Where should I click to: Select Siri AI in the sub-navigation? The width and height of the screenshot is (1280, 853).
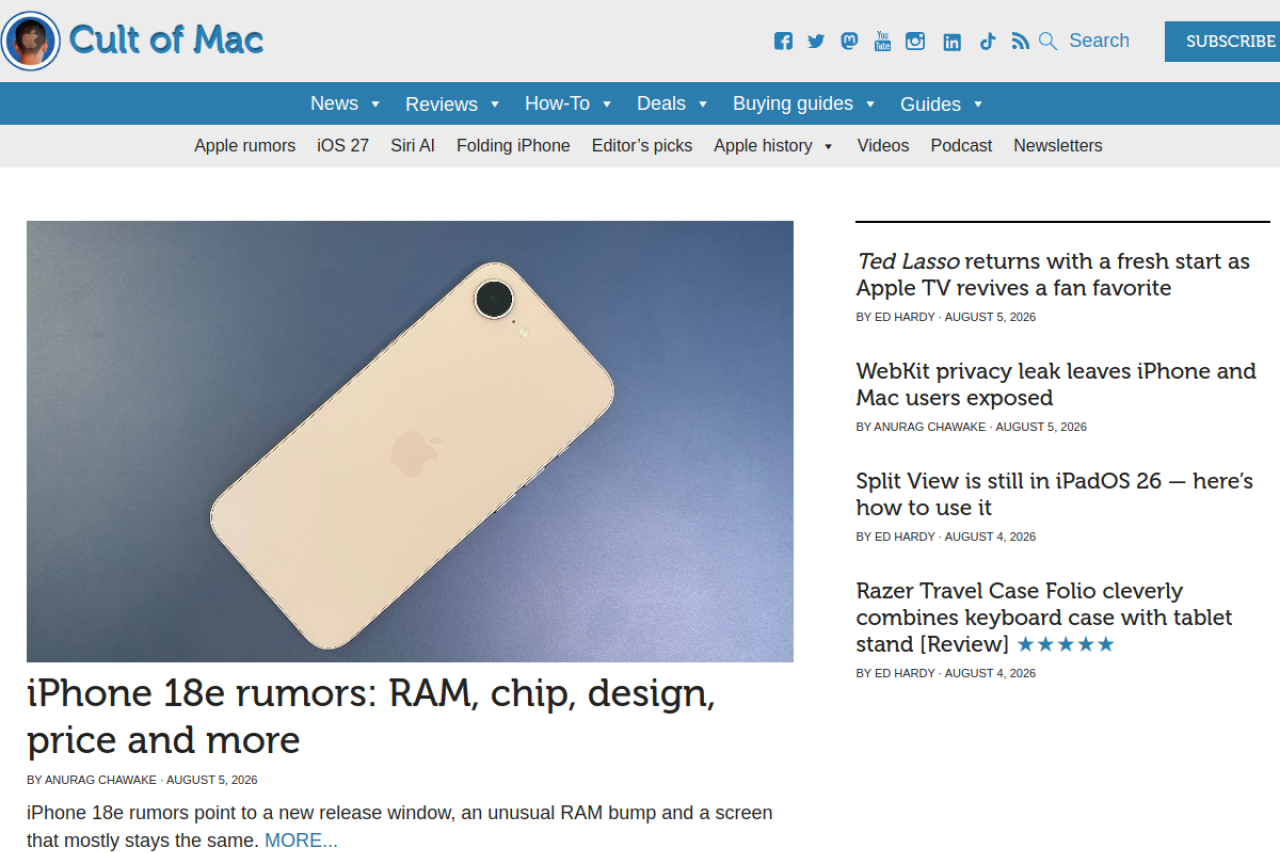(x=413, y=146)
